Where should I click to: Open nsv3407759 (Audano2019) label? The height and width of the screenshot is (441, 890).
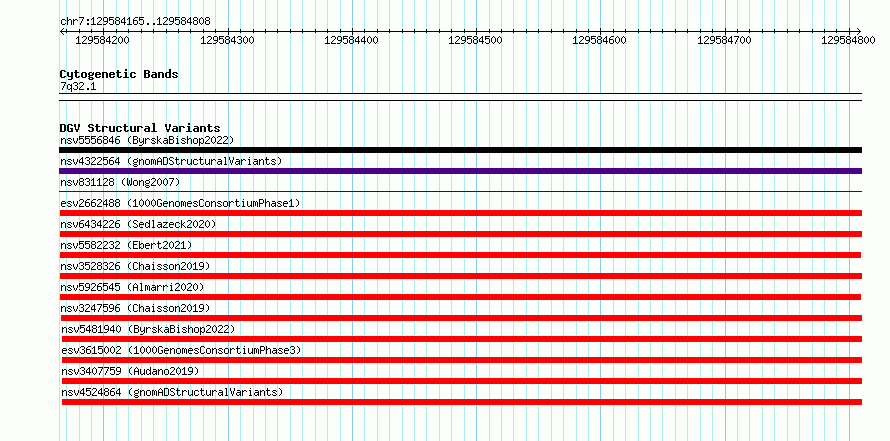point(131,371)
